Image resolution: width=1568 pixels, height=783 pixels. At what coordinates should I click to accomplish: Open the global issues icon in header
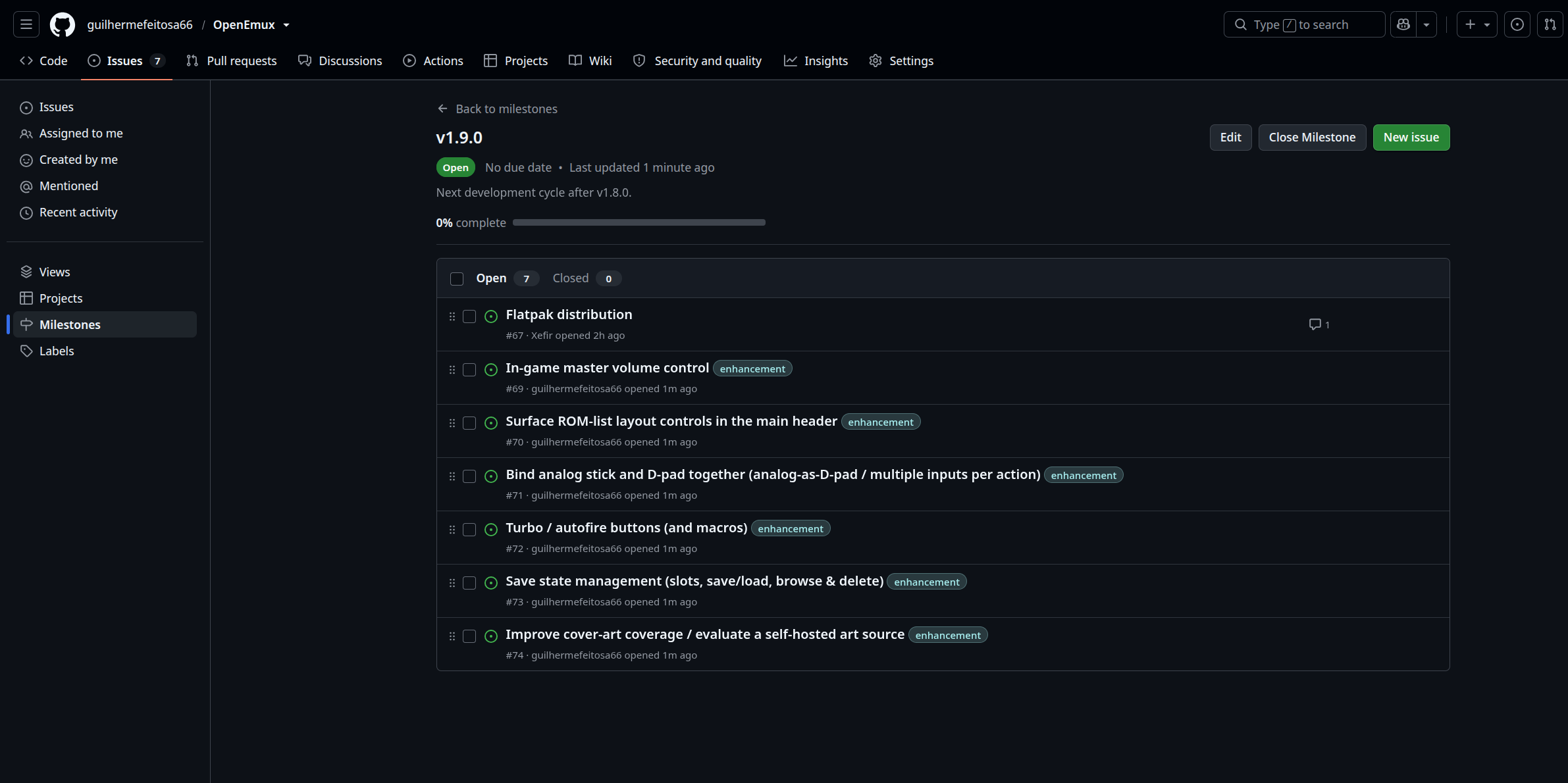click(x=1517, y=24)
